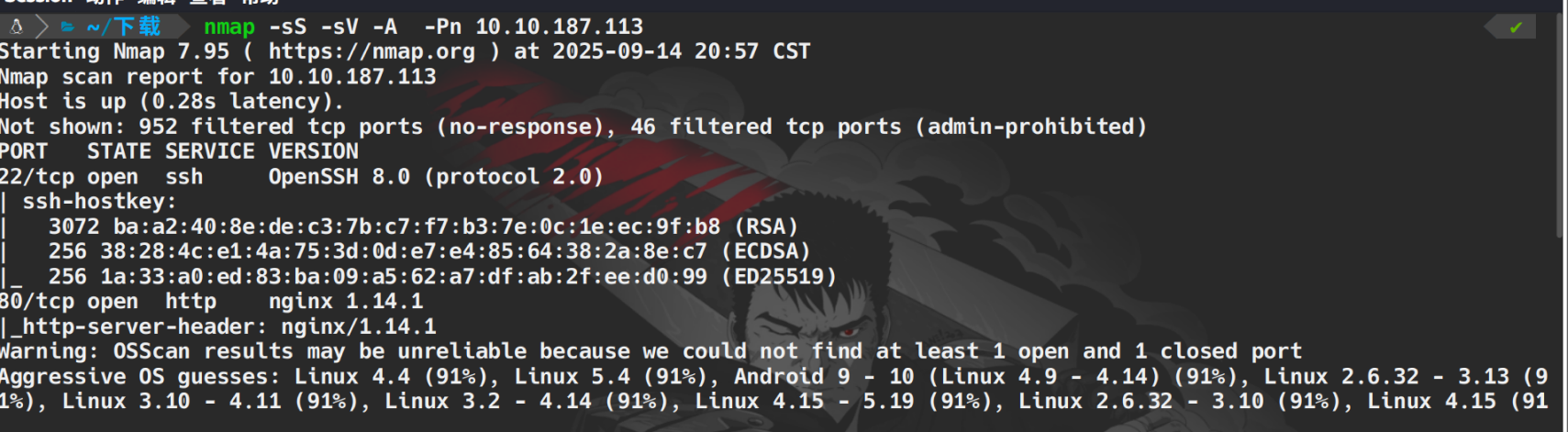Viewport: 1568px width, 432px height.
Task: Open the https://nmap.org link
Action: click(372, 51)
